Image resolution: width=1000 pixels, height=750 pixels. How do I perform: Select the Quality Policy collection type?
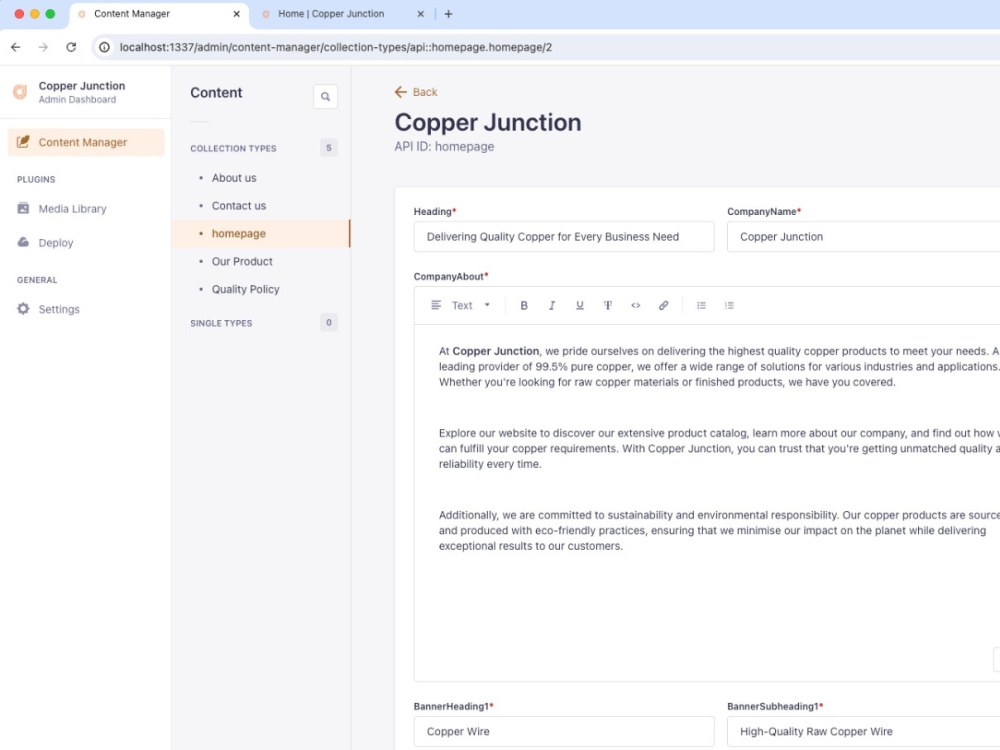point(246,289)
